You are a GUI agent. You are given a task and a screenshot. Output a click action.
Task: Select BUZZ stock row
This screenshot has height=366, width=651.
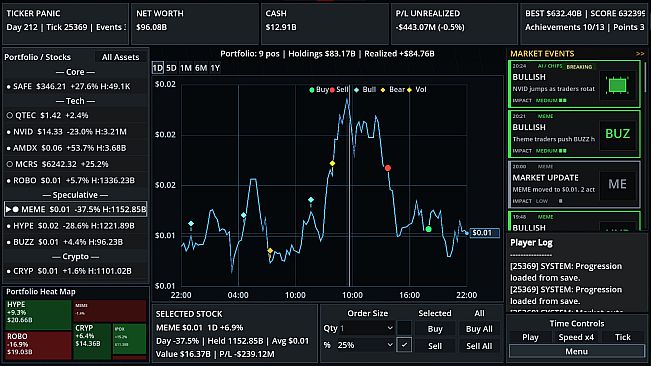click(76, 242)
